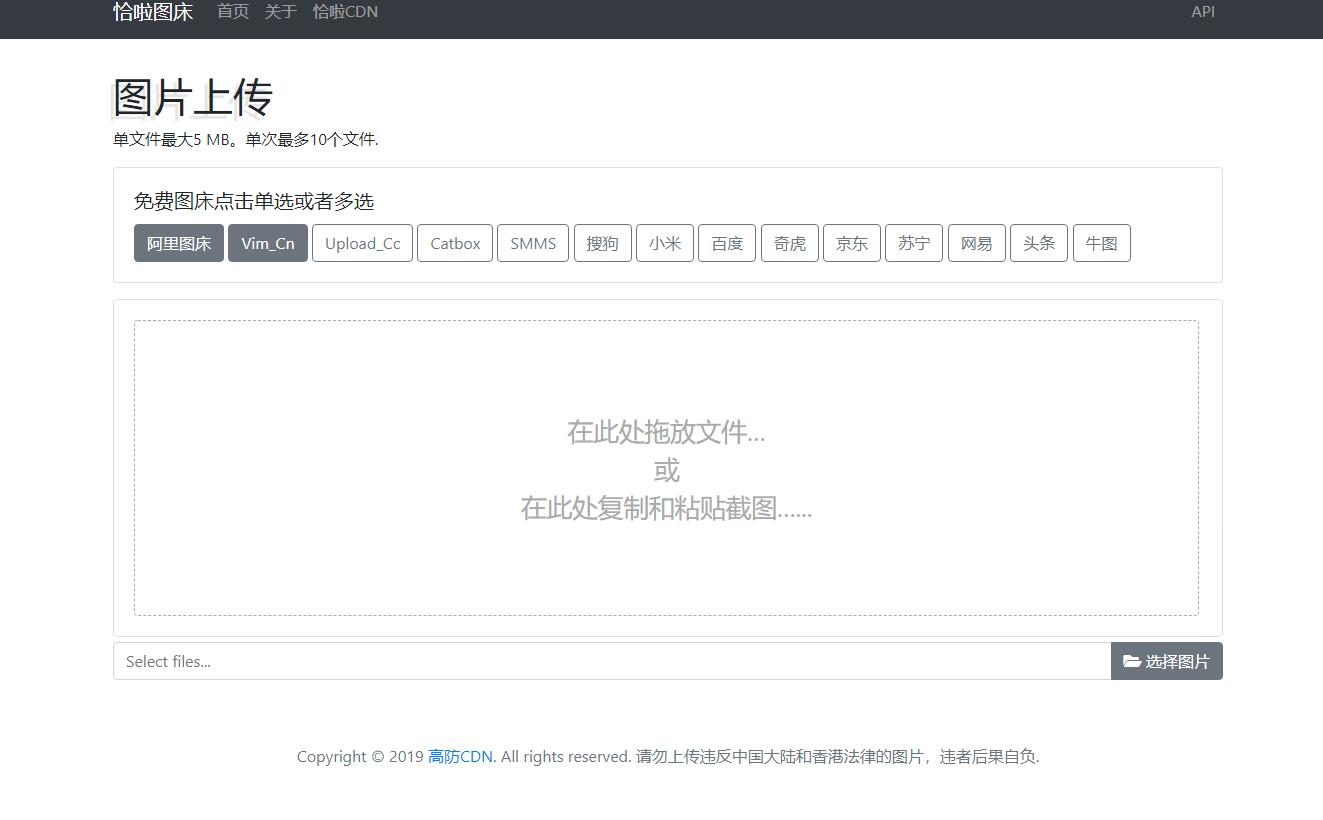Turn on the 奇虎 image host
The height and width of the screenshot is (820, 1323).
tap(790, 243)
